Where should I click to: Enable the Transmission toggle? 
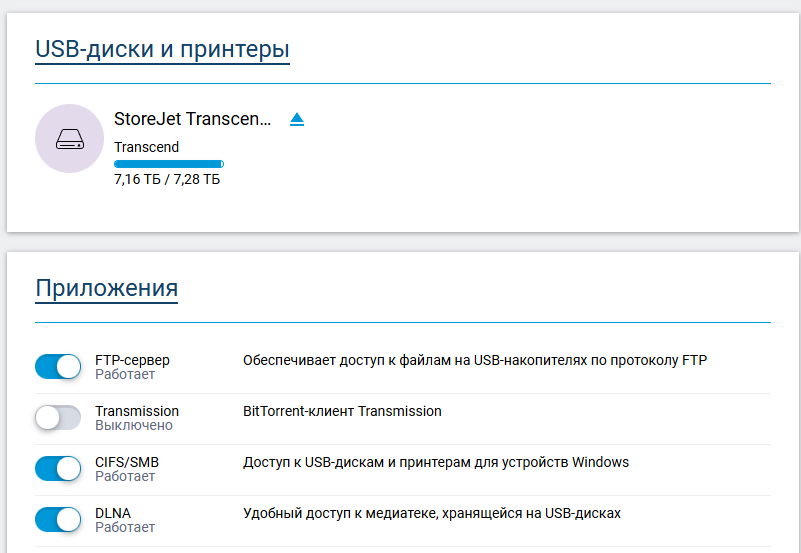pos(58,418)
